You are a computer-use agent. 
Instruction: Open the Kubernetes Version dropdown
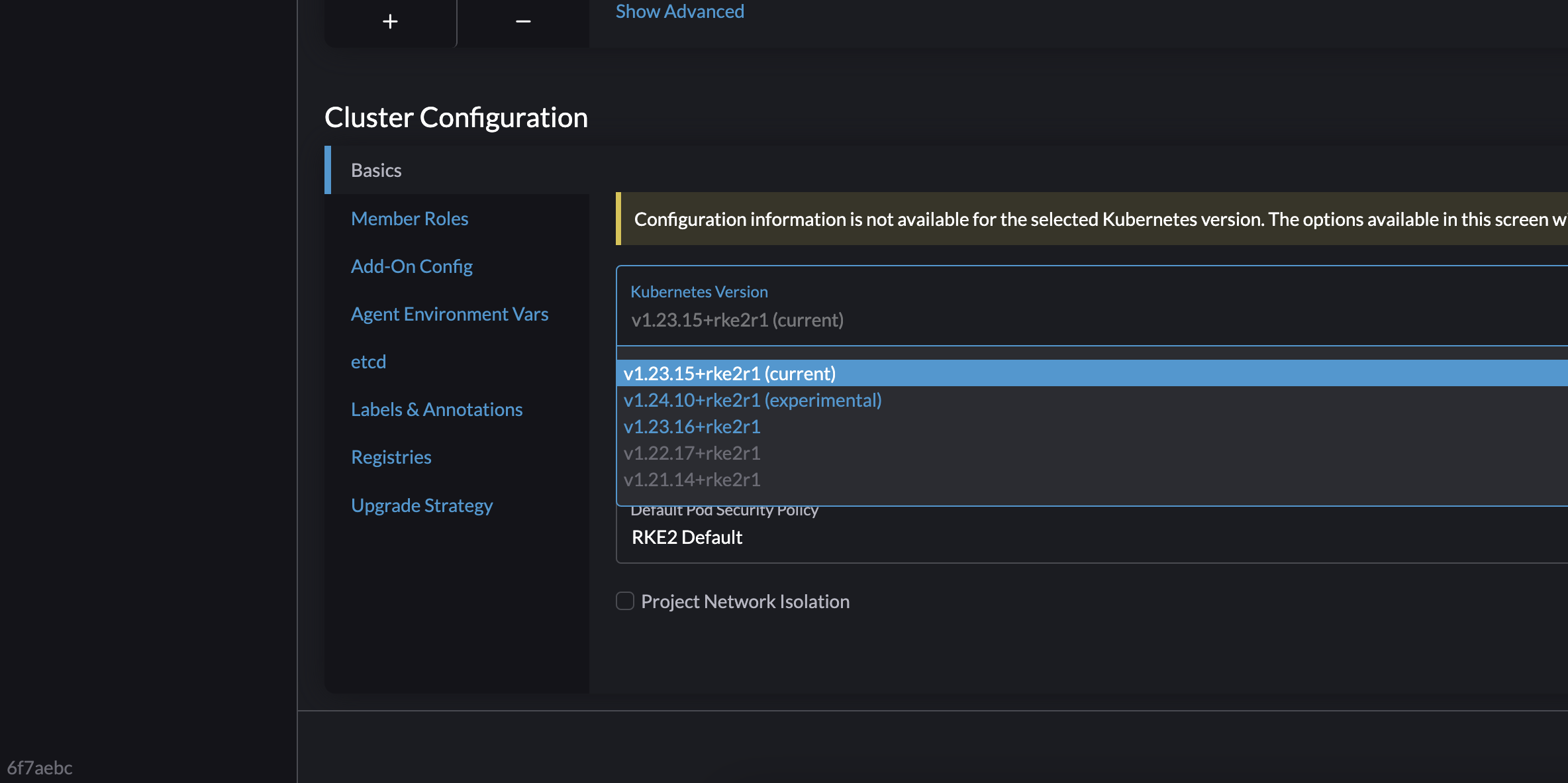pyautogui.click(x=738, y=320)
